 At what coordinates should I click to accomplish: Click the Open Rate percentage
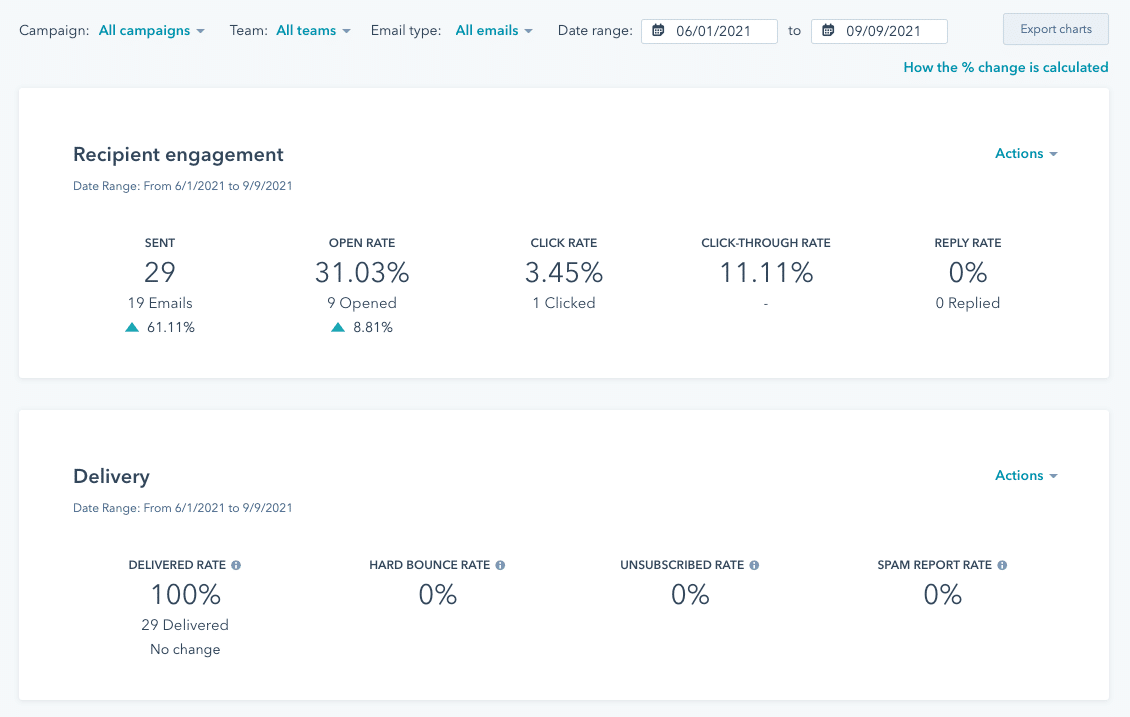point(362,272)
